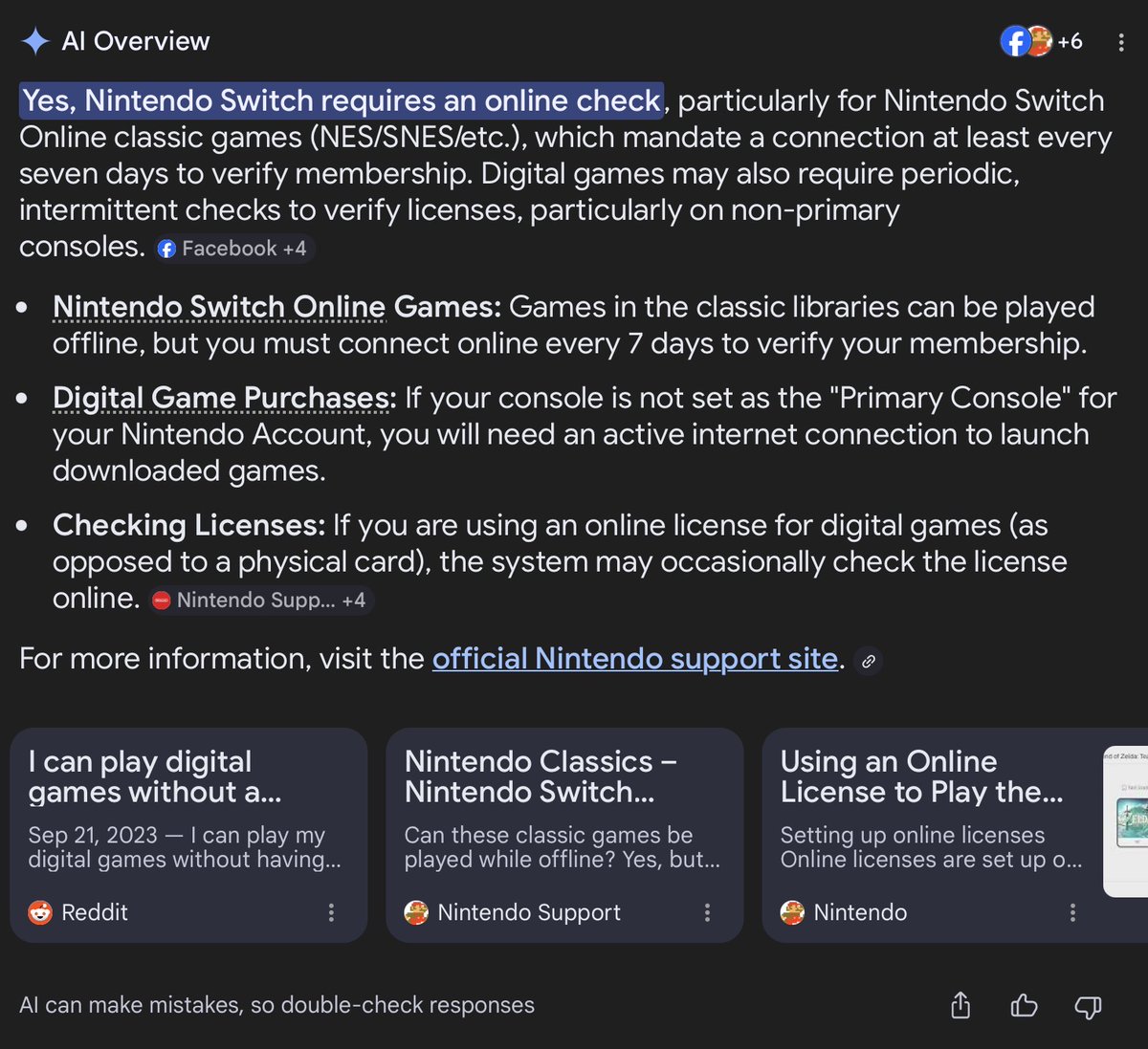
Task: Open the three-dot menu beside +6 sources
Action: click(x=1120, y=42)
